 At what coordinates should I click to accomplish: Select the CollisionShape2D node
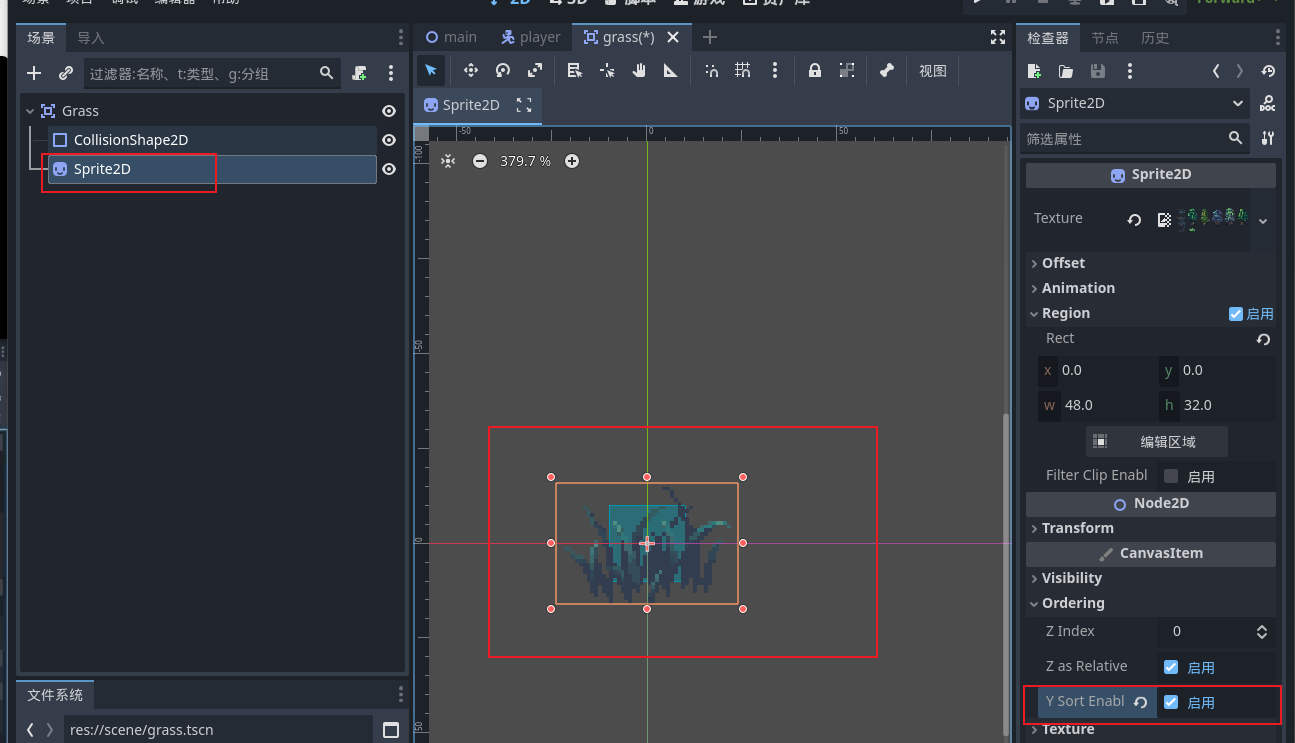click(212, 140)
